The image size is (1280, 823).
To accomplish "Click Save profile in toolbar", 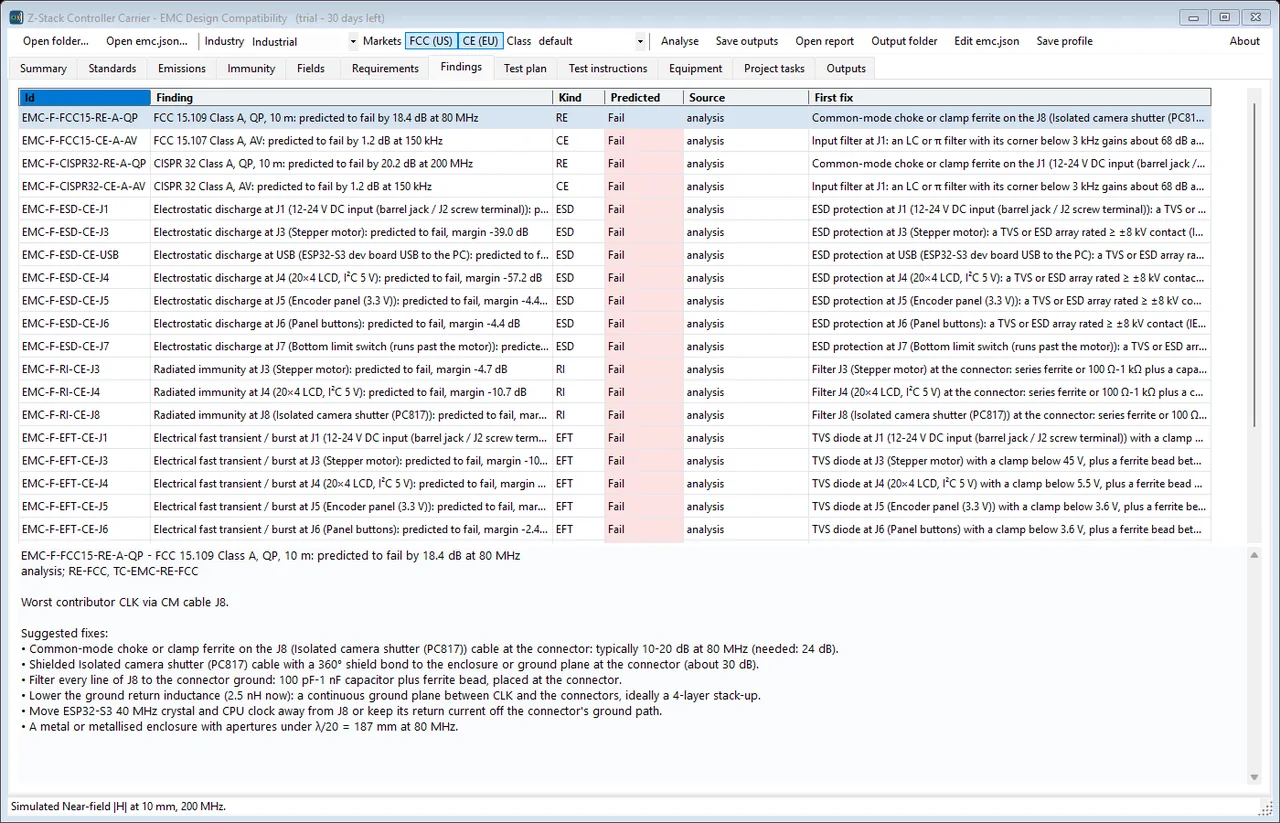I will coord(1065,41).
